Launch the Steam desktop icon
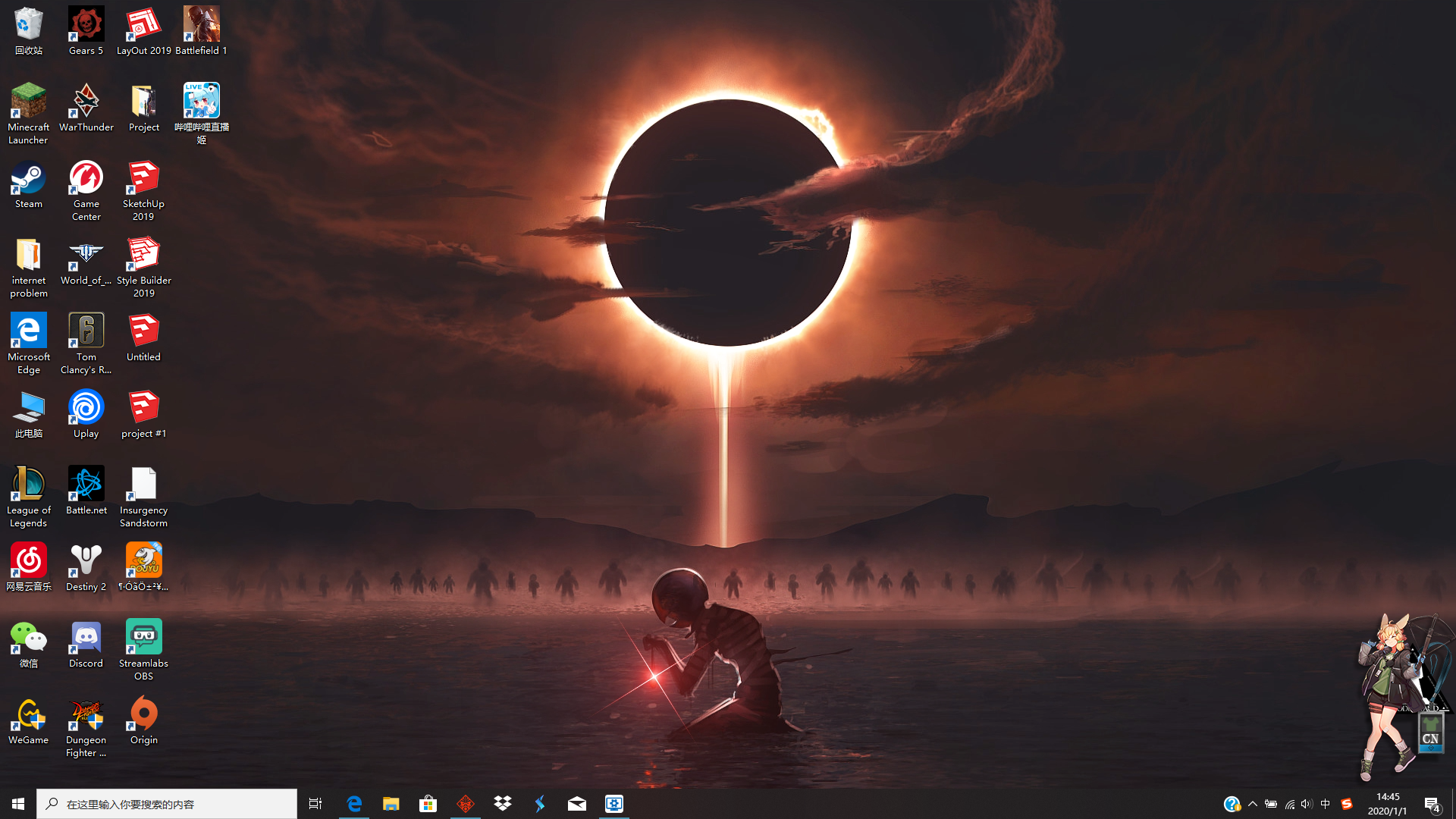This screenshot has height=819, width=1456. coord(29,185)
